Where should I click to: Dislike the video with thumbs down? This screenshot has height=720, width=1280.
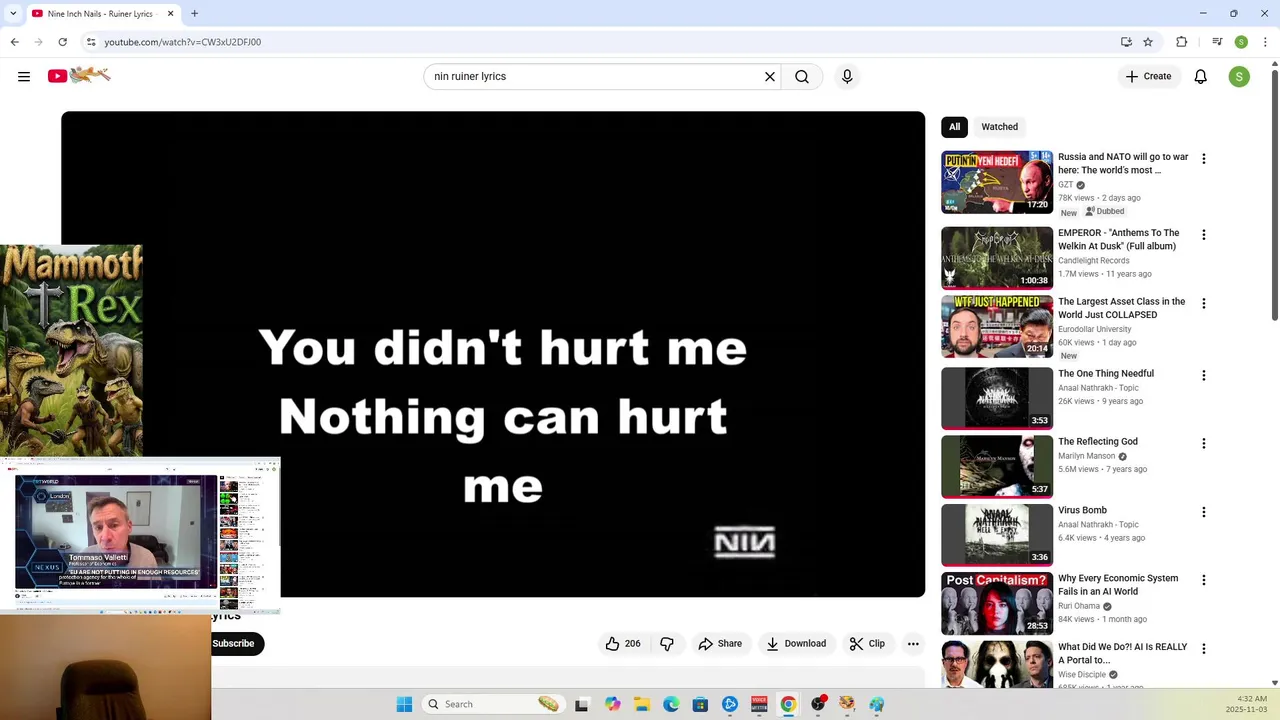point(667,644)
